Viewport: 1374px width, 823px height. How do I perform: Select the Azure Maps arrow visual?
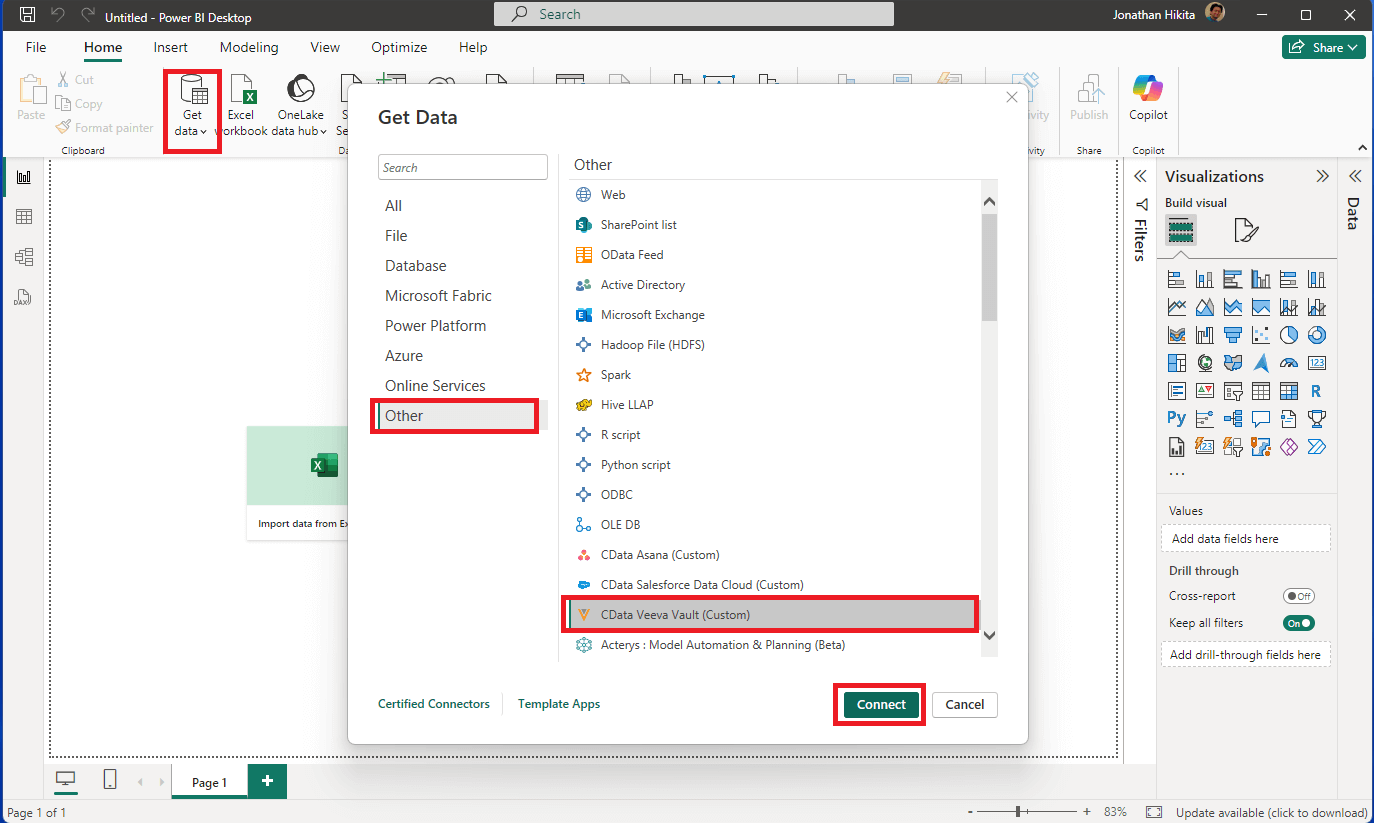pyautogui.click(x=1261, y=363)
